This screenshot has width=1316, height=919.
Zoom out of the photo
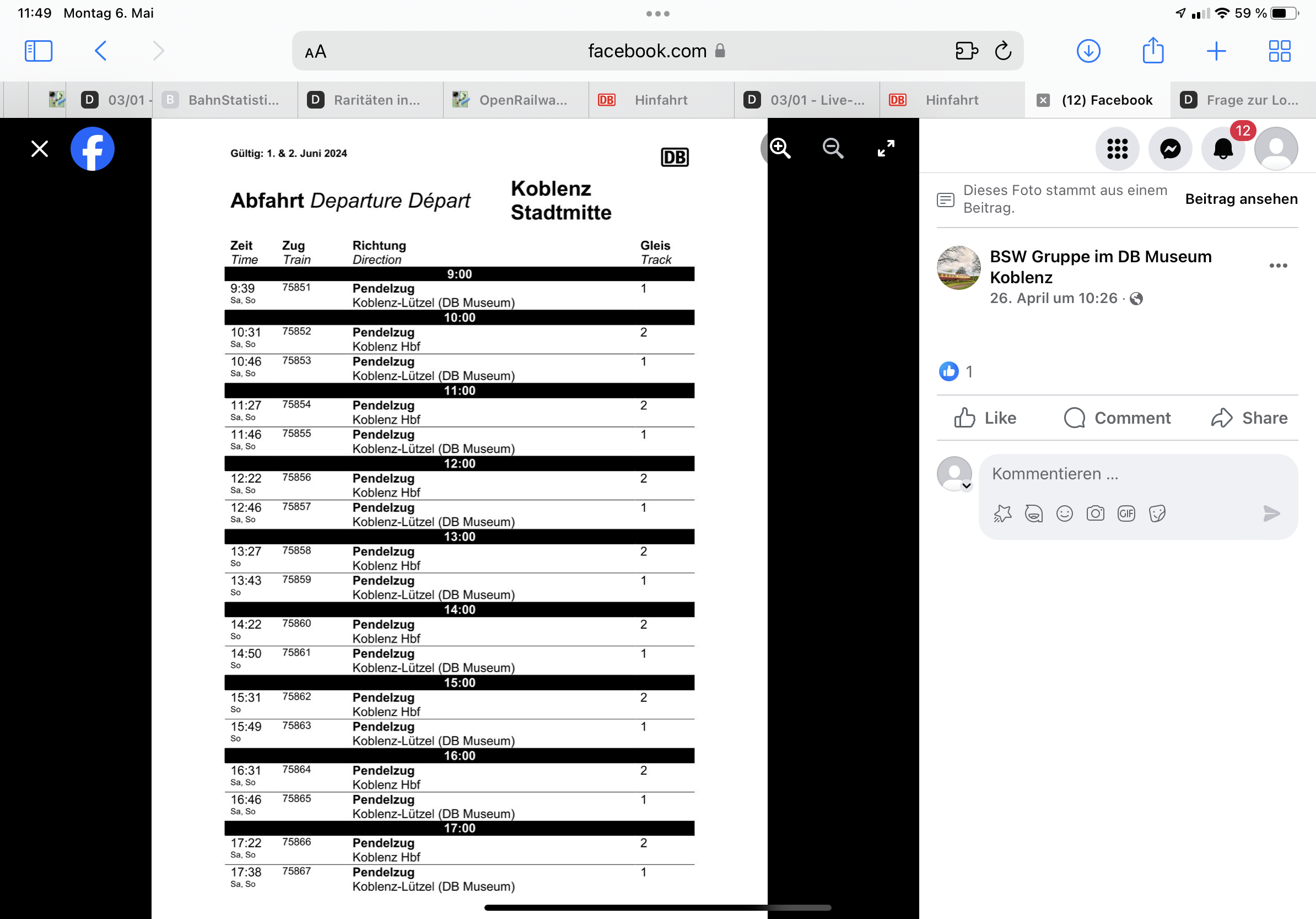(x=832, y=148)
